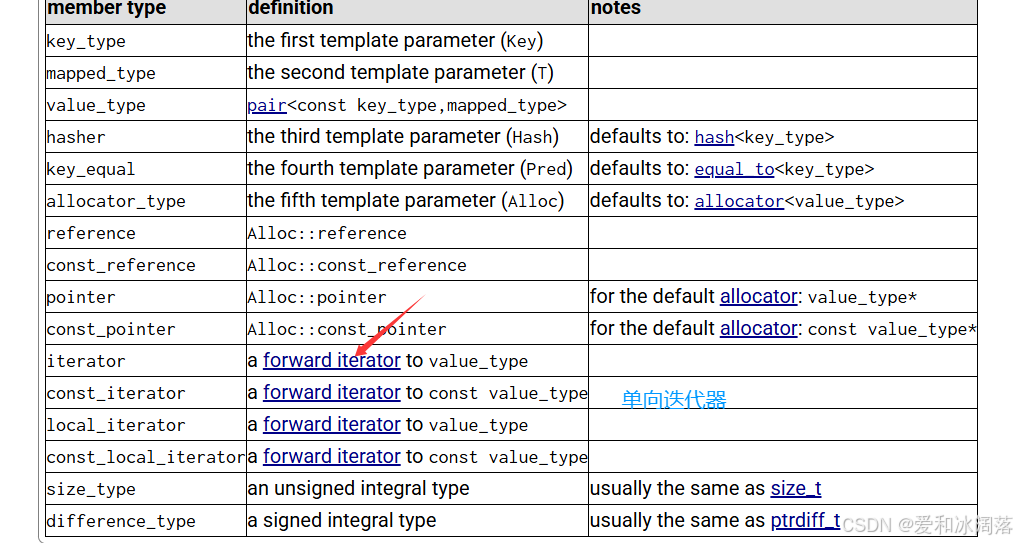The height and width of the screenshot is (543, 1017).
Task: Click the notes column header
Action: point(616,8)
